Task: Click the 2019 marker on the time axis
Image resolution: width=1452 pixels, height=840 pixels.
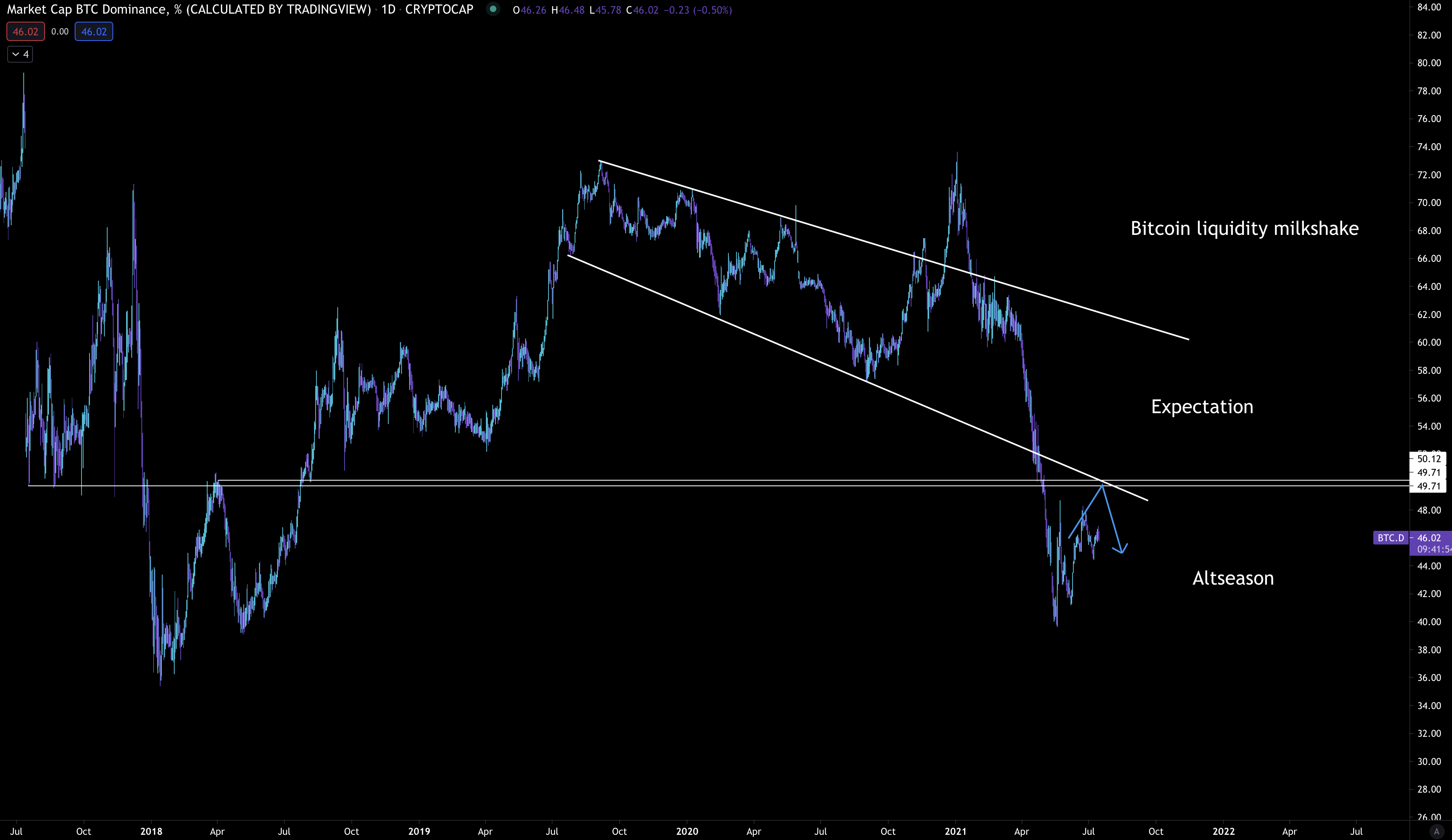Action: click(x=419, y=831)
